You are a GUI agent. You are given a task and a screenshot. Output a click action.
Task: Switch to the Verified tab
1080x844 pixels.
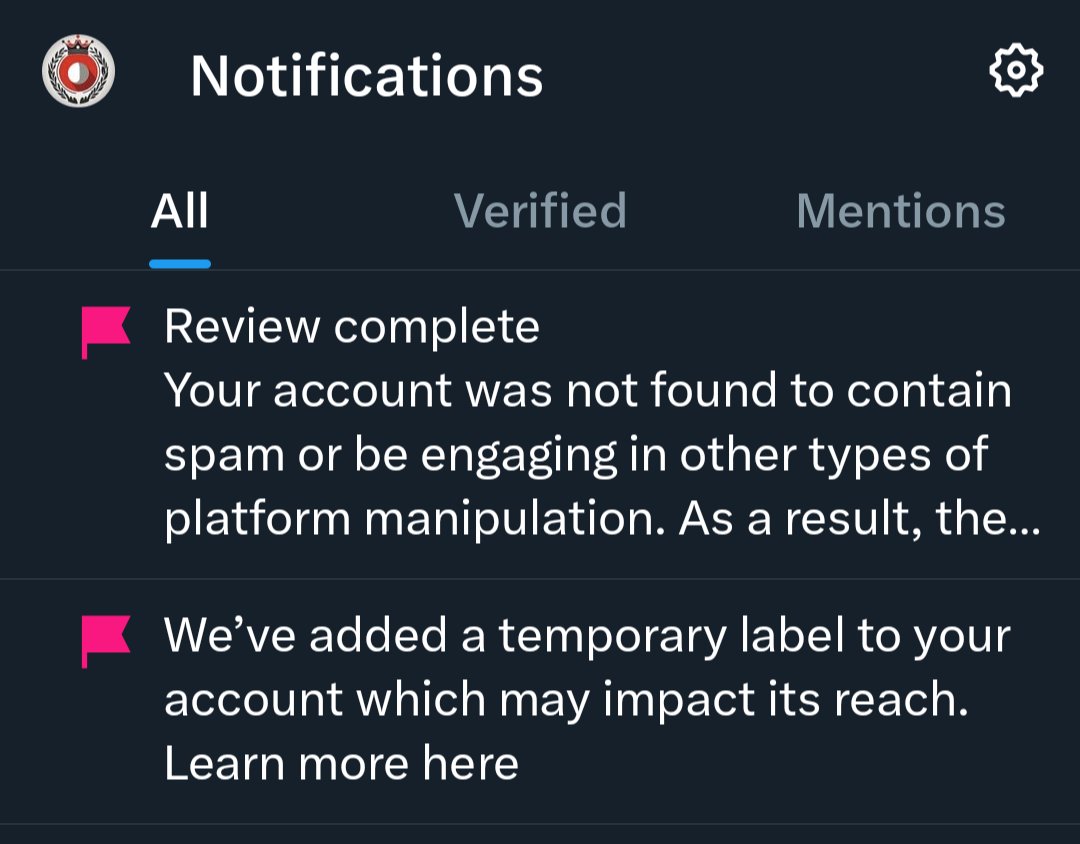(x=540, y=212)
